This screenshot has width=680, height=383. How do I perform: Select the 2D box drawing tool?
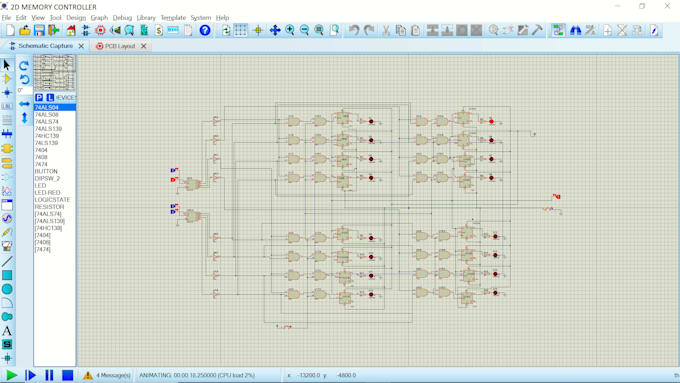(x=7, y=275)
